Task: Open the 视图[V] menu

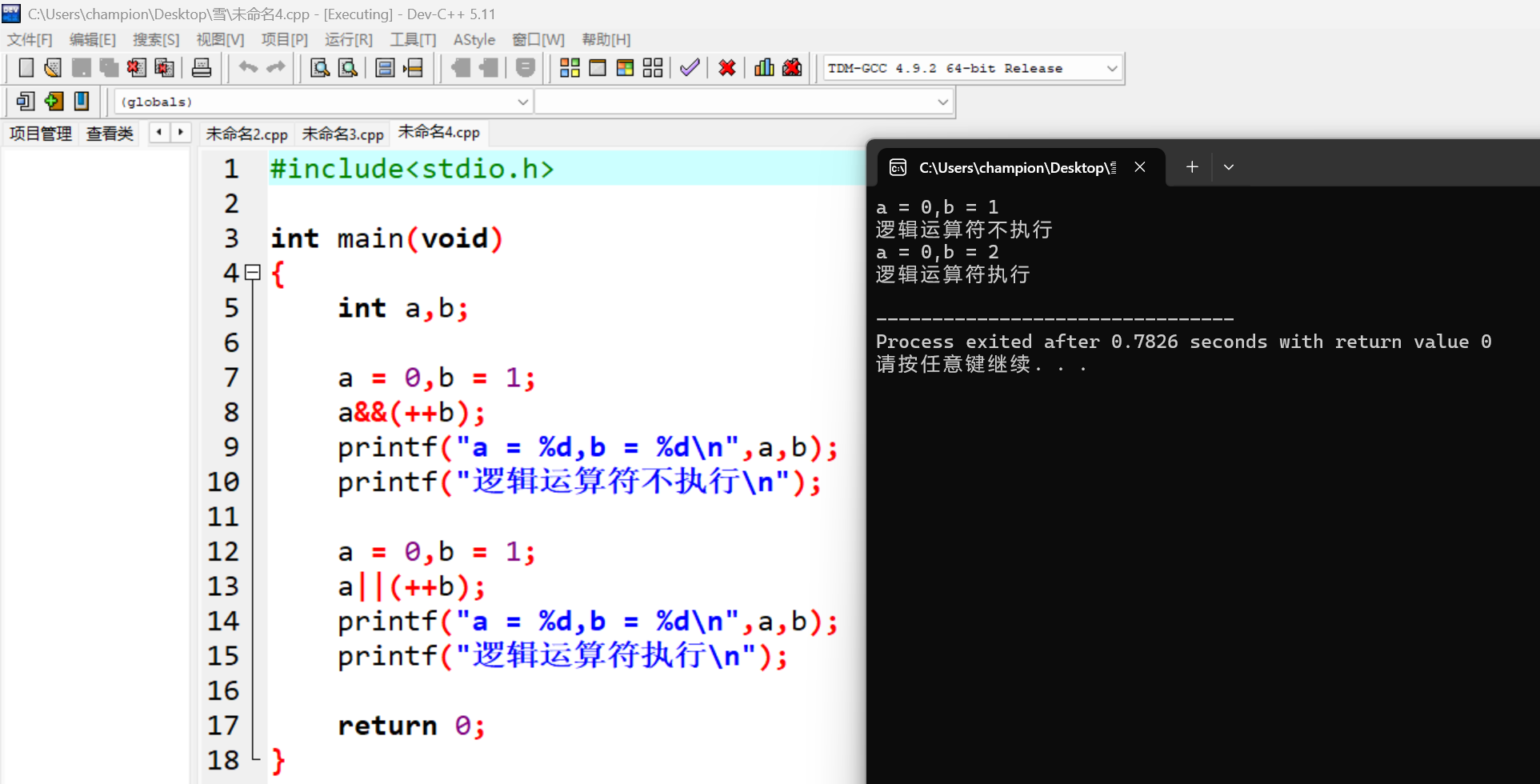Action: pos(220,40)
